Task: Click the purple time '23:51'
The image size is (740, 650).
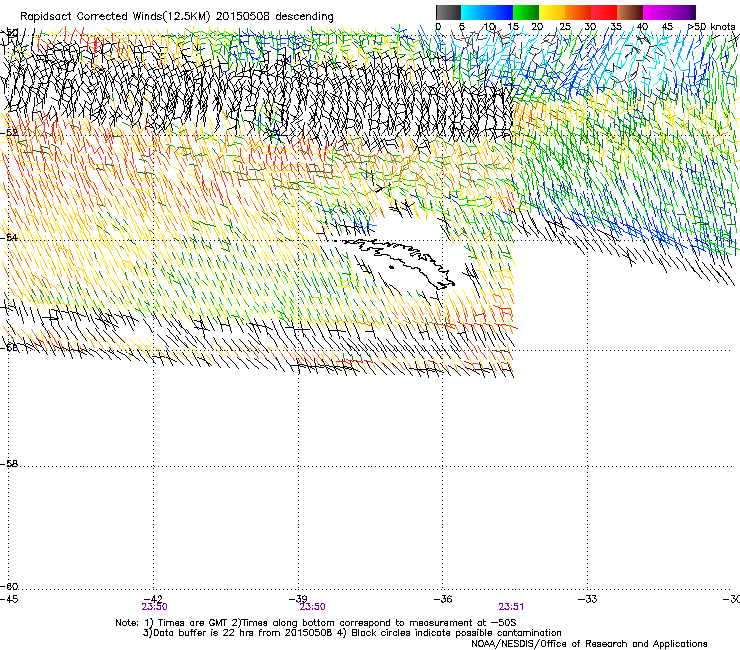Action: (x=511, y=607)
